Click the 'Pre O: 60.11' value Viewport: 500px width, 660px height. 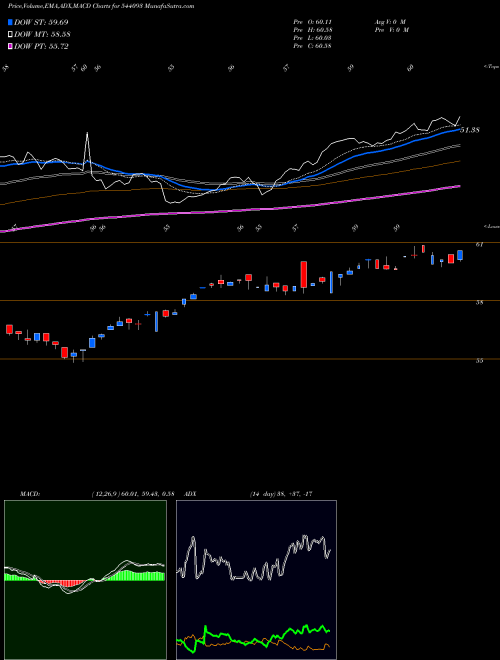click(x=312, y=22)
